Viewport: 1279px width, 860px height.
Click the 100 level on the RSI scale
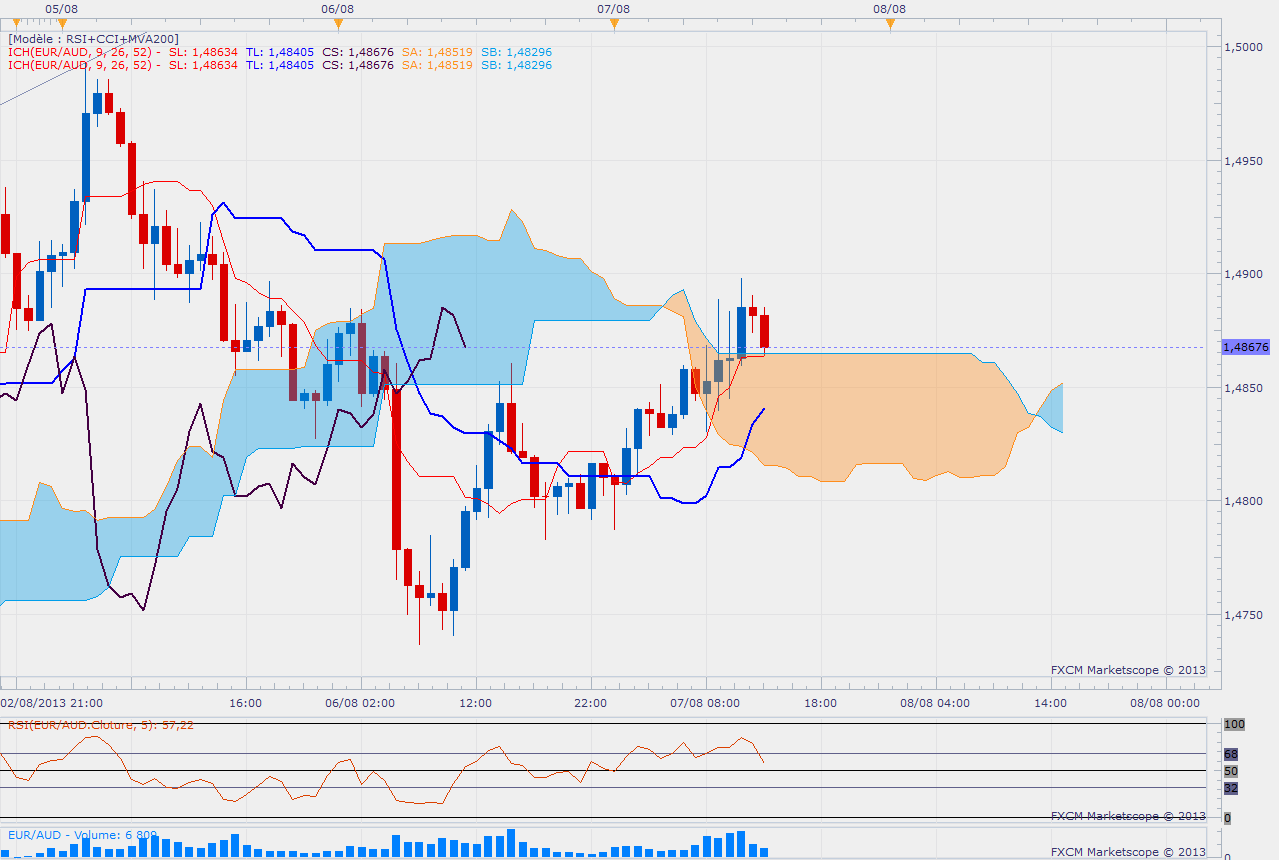click(x=1234, y=723)
